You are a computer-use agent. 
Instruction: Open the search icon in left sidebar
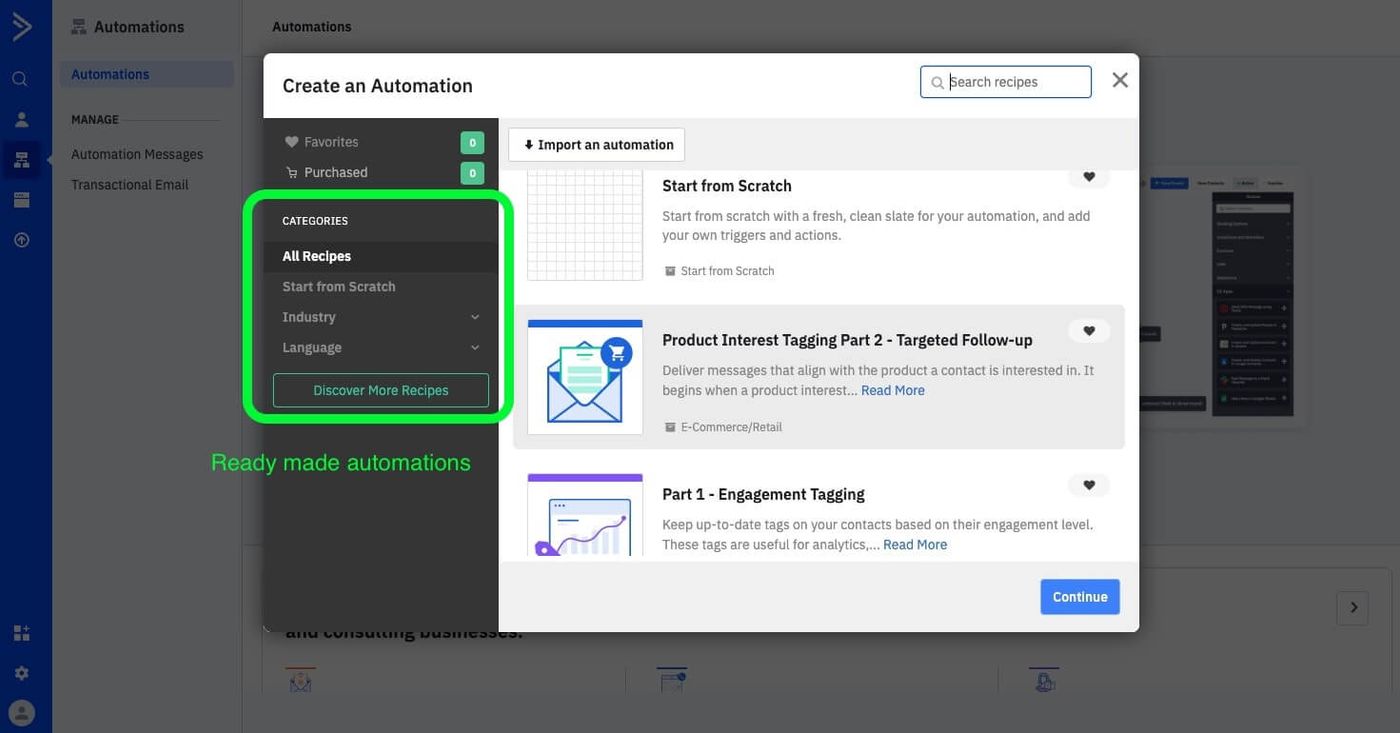click(x=20, y=79)
